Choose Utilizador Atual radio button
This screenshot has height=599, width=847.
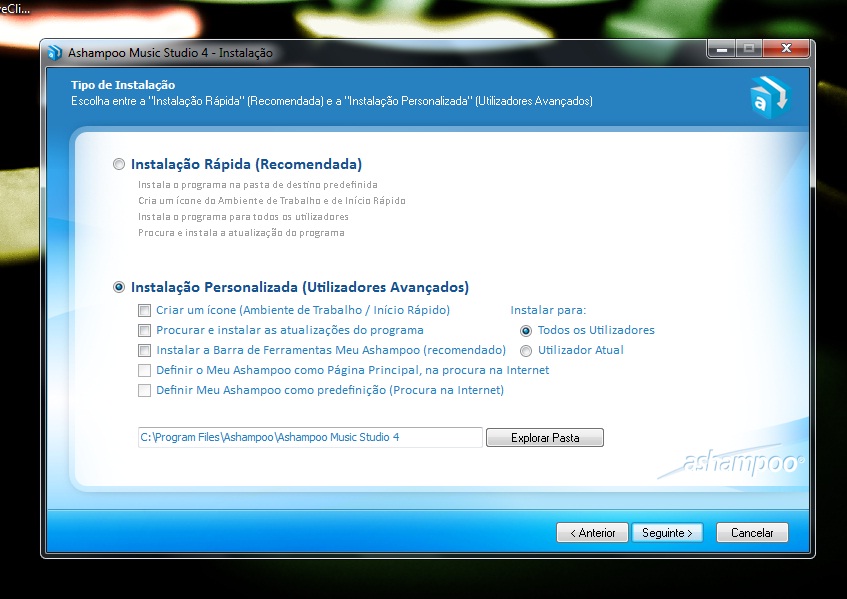pos(526,351)
